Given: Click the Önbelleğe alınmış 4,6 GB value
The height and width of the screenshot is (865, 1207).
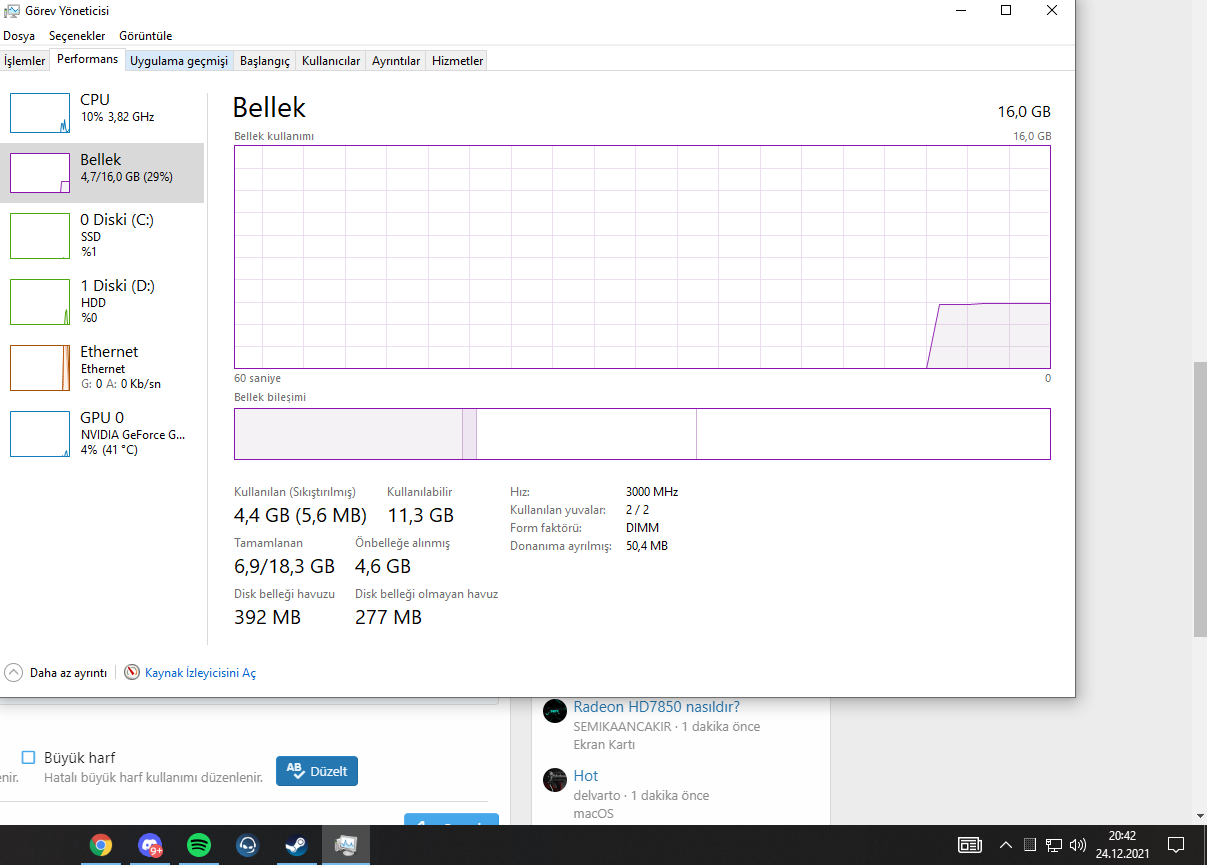Looking at the screenshot, I should [383, 567].
